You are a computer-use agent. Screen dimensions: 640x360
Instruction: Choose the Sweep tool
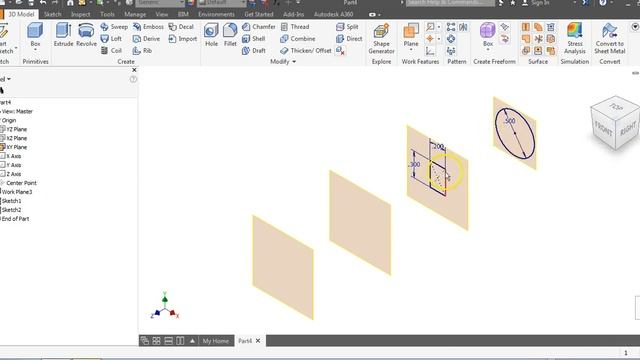114,27
